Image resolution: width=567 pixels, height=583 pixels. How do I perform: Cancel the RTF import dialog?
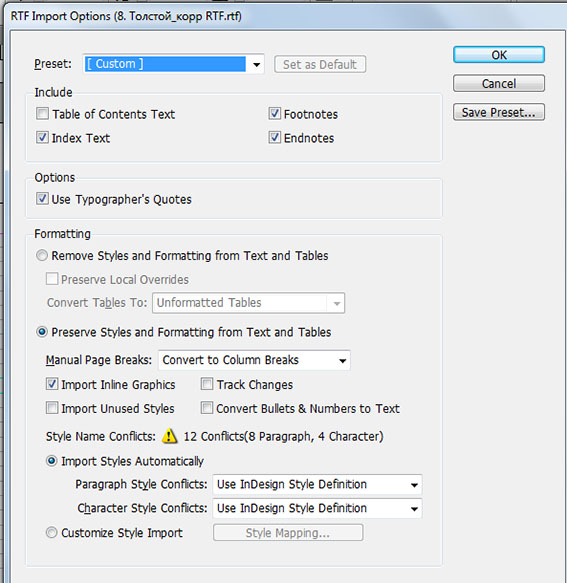pyautogui.click(x=499, y=83)
